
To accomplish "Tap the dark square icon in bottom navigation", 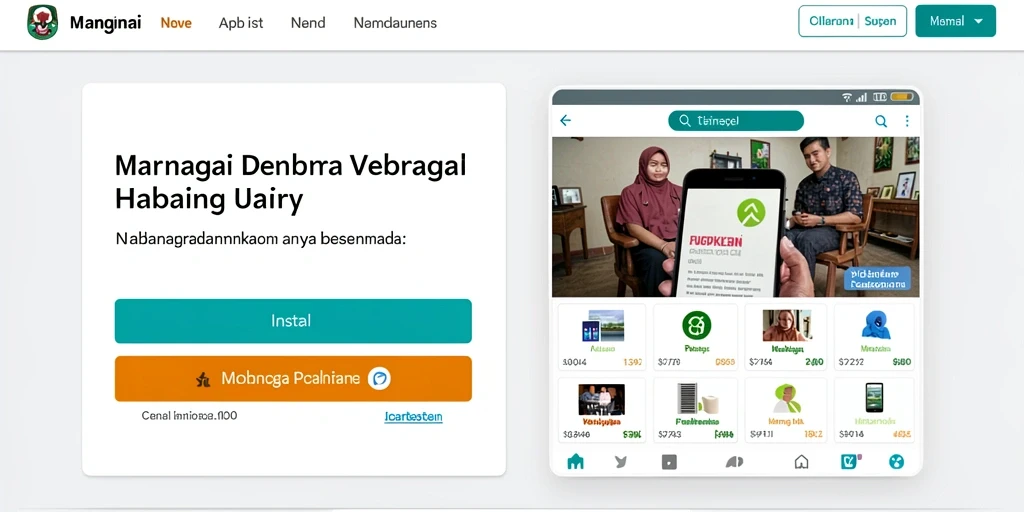I will pos(669,462).
